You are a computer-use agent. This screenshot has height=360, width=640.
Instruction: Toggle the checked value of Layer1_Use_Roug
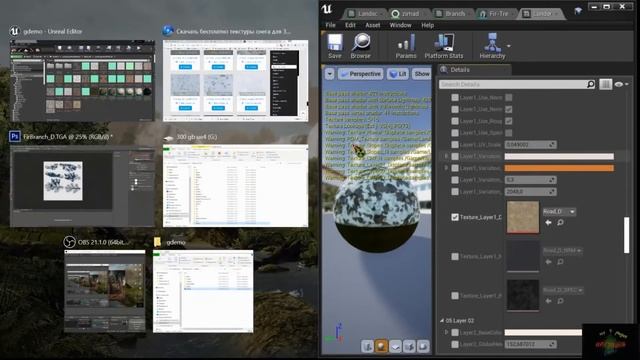click(509, 121)
